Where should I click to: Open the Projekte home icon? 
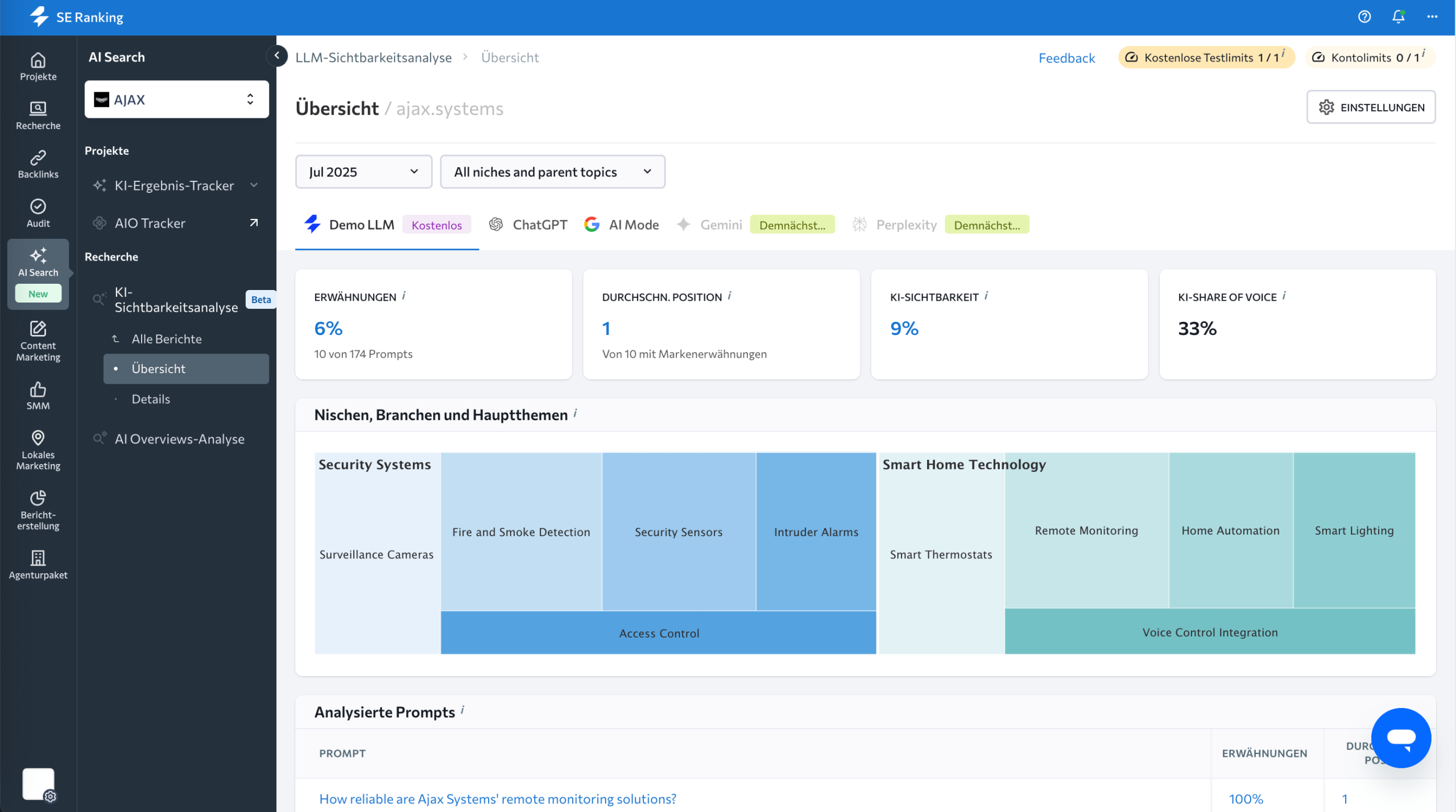(38, 67)
